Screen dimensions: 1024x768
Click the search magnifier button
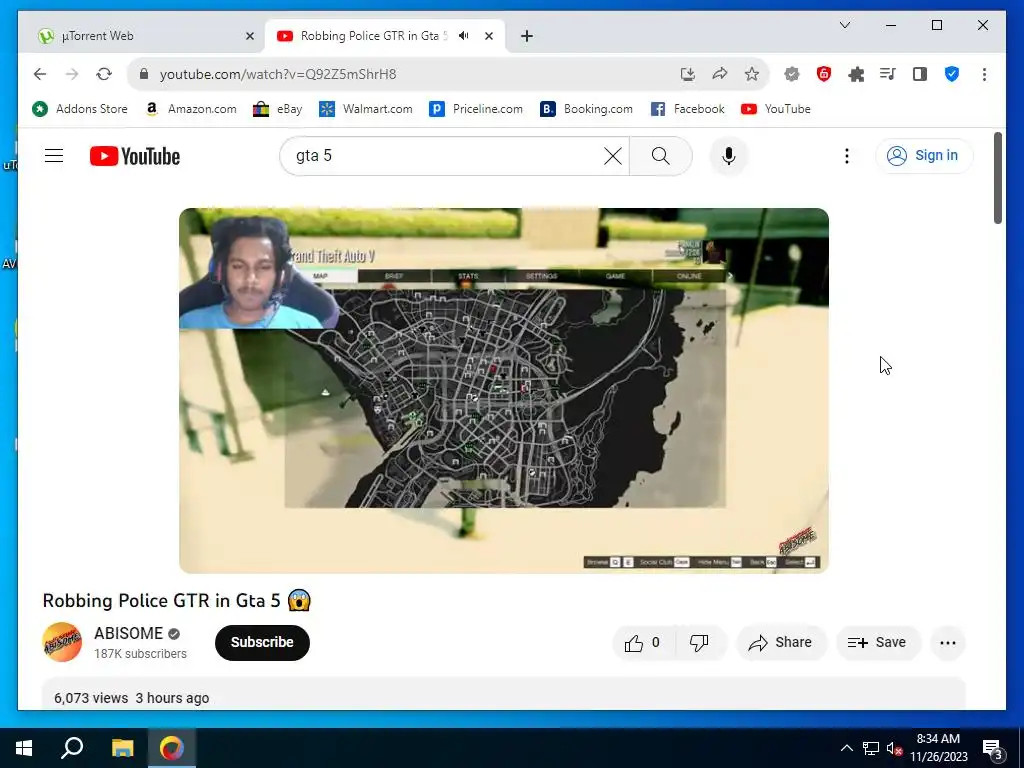(660, 156)
